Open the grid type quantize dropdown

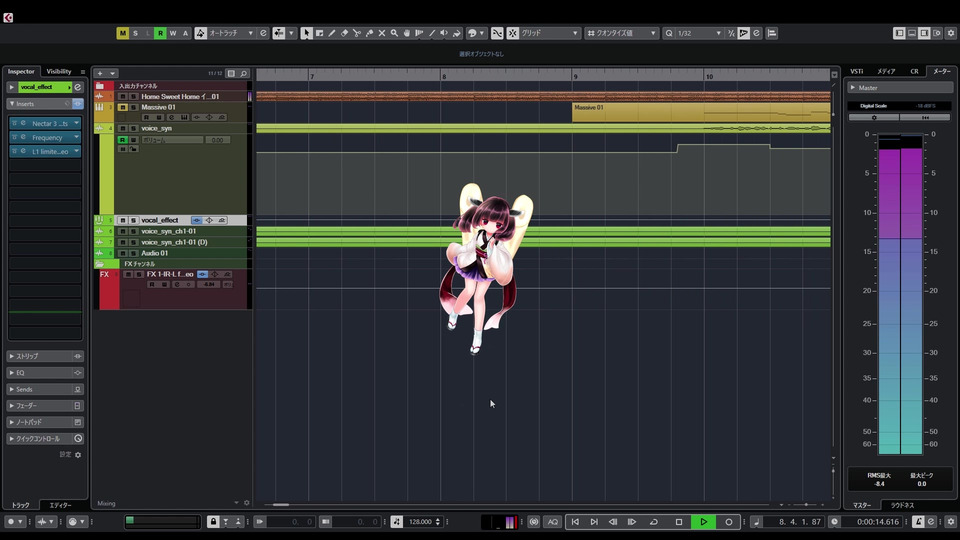click(621, 33)
